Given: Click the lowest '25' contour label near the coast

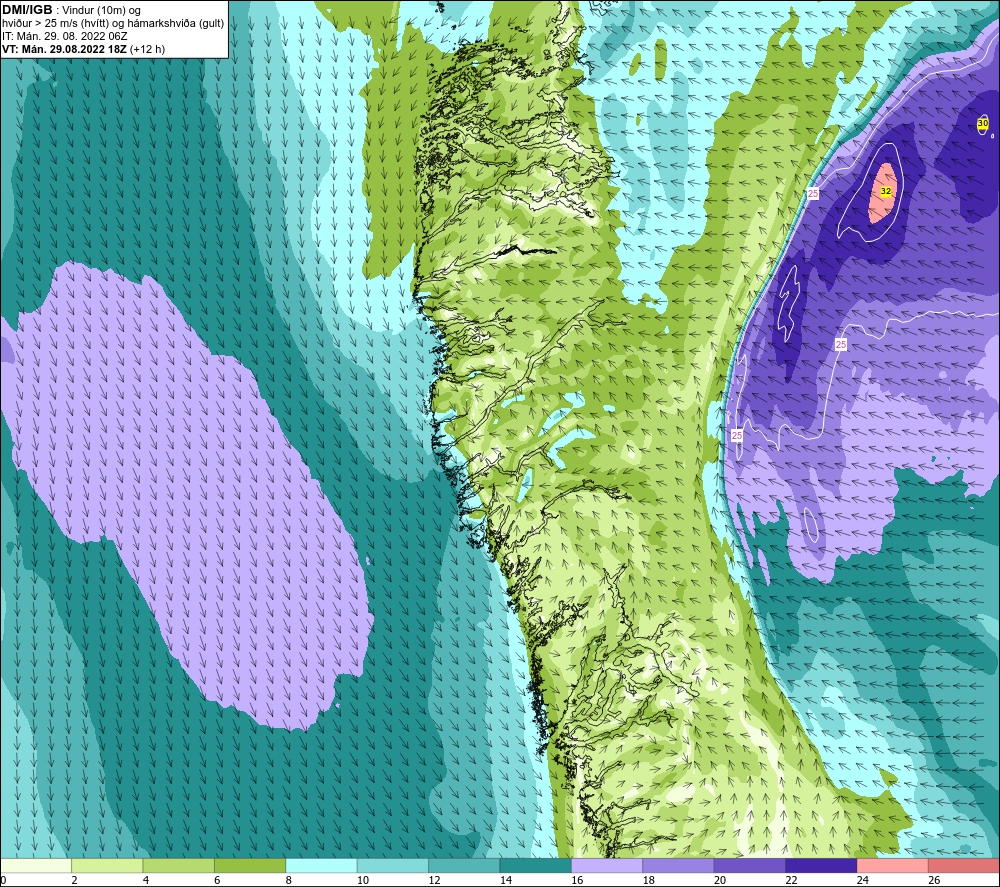Looking at the screenshot, I should tap(737, 436).
